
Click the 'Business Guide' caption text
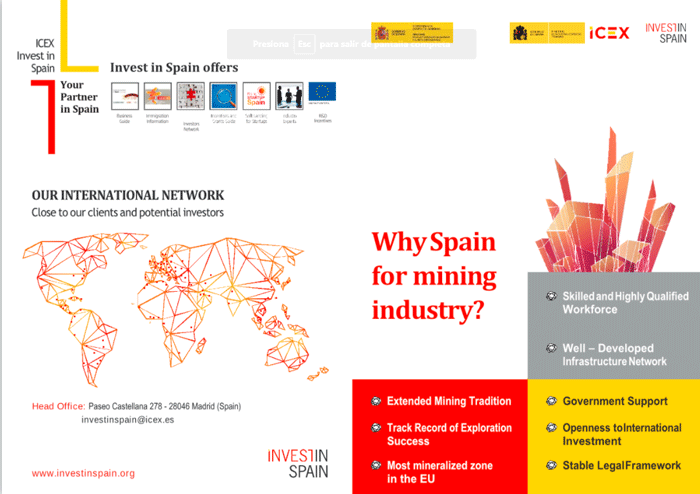pyautogui.click(x=125, y=118)
